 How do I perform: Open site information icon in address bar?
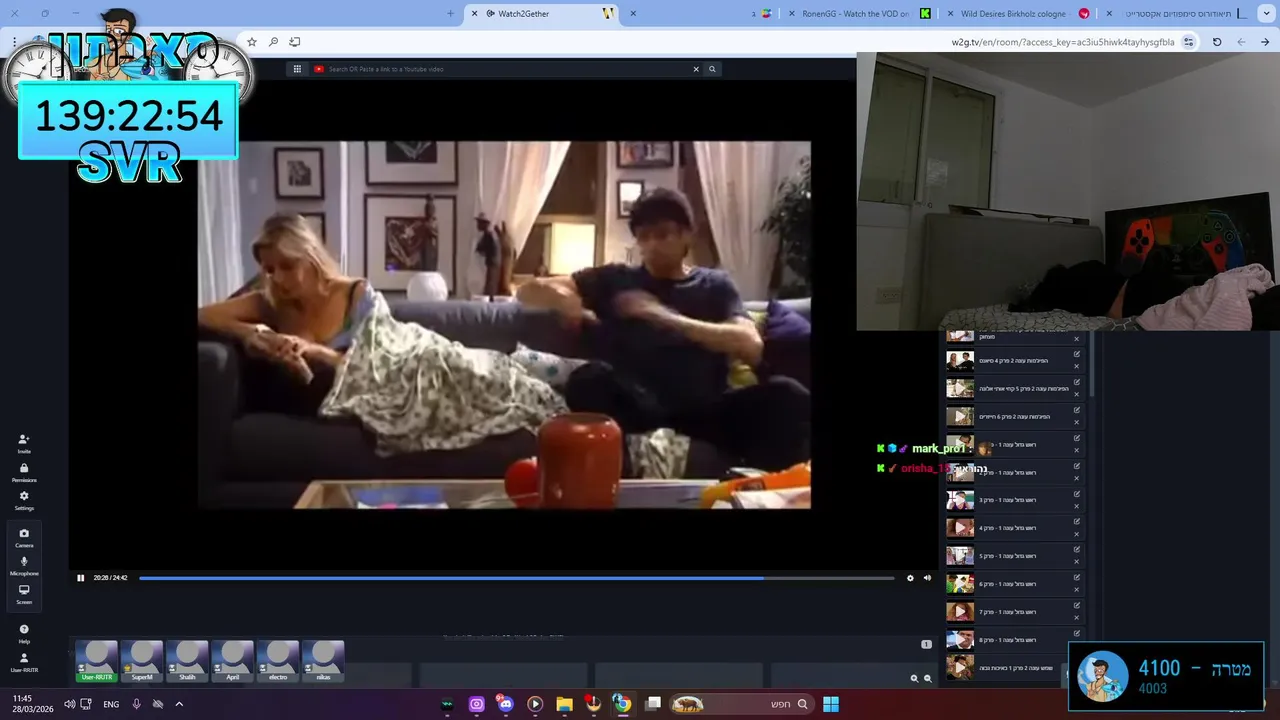(x=1188, y=42)
